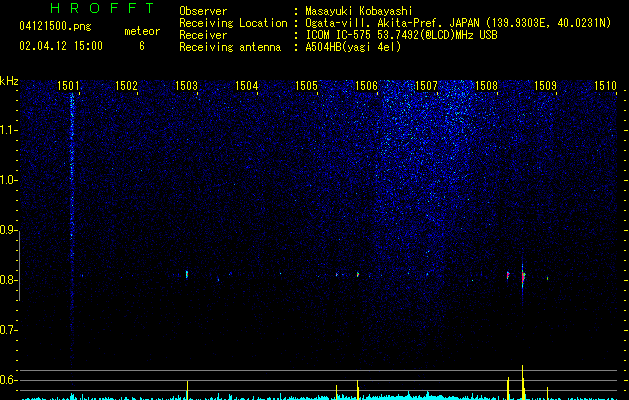
Task: Select the filename 04121500.png
Action: coord(55,27)
